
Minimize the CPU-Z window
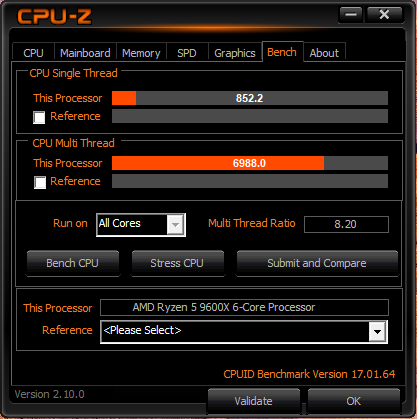pos(351,15)
